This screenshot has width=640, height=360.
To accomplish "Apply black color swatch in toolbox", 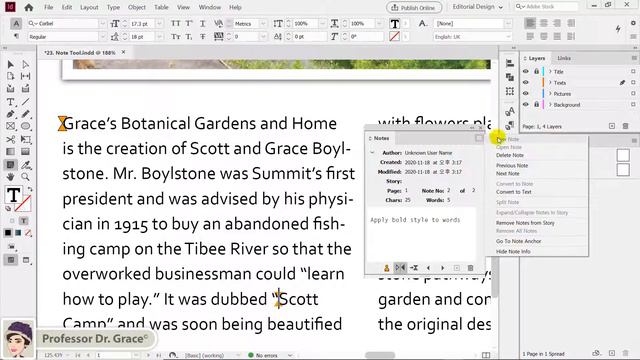I will (x=8, y=233).
